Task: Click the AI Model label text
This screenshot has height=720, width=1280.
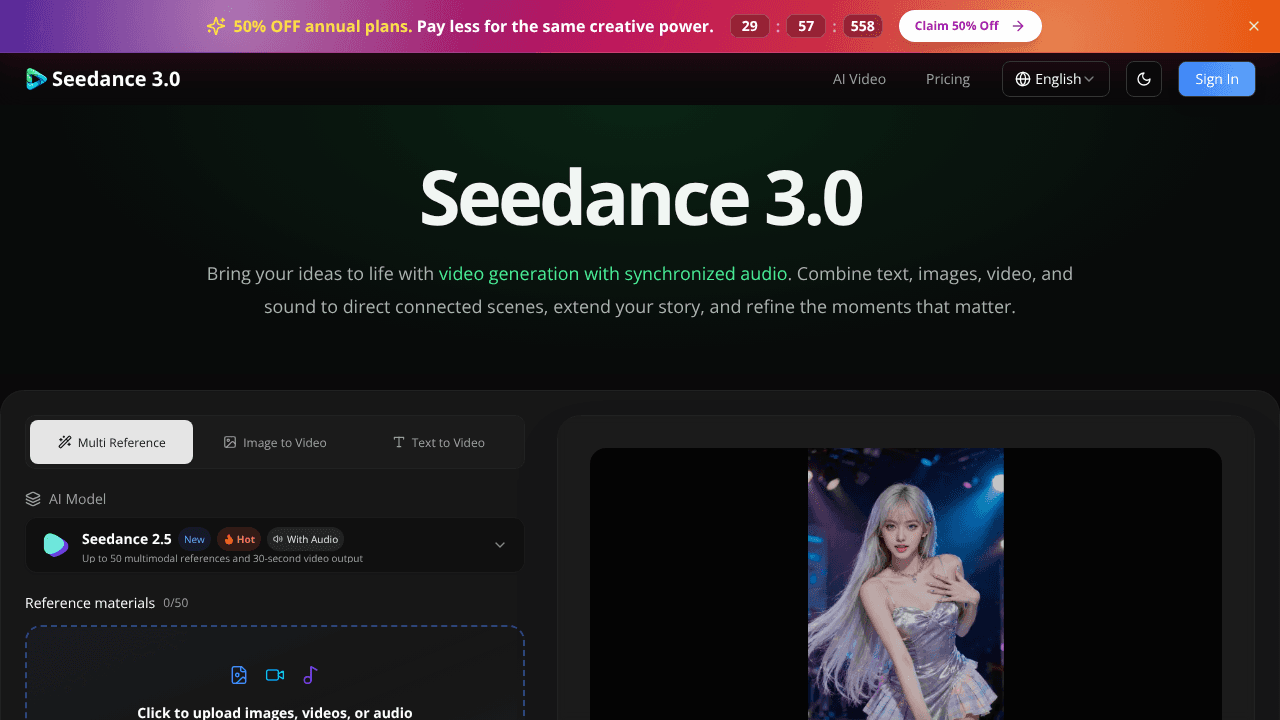Action: point(77,499)
